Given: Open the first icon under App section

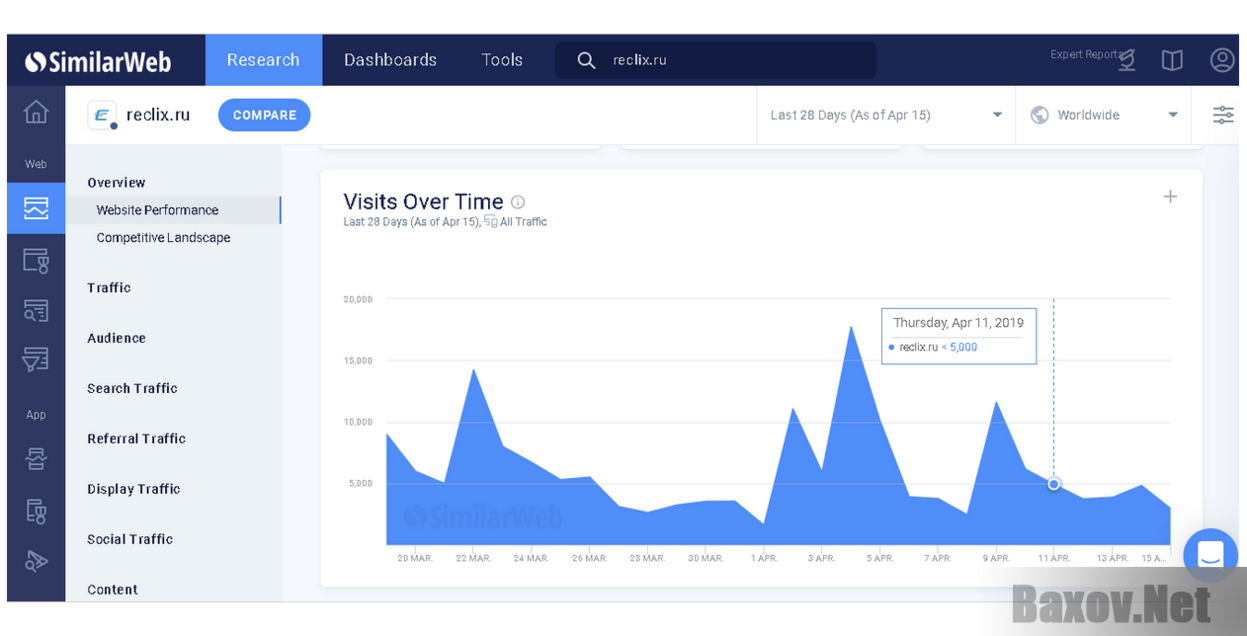Looking at the screenshot, I should [36, 459].
